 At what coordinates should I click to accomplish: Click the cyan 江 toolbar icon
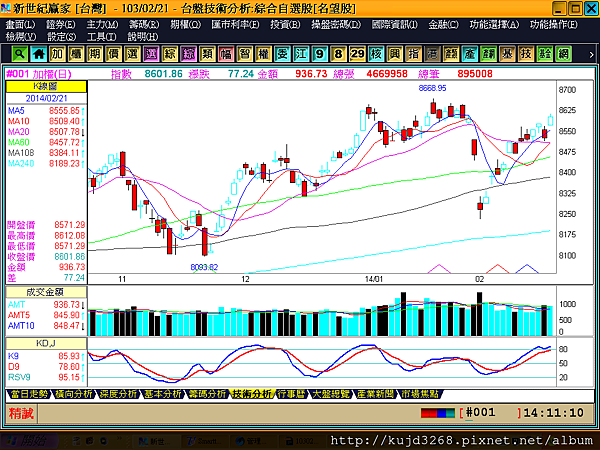pyautogui.click(x=301, y=54)
